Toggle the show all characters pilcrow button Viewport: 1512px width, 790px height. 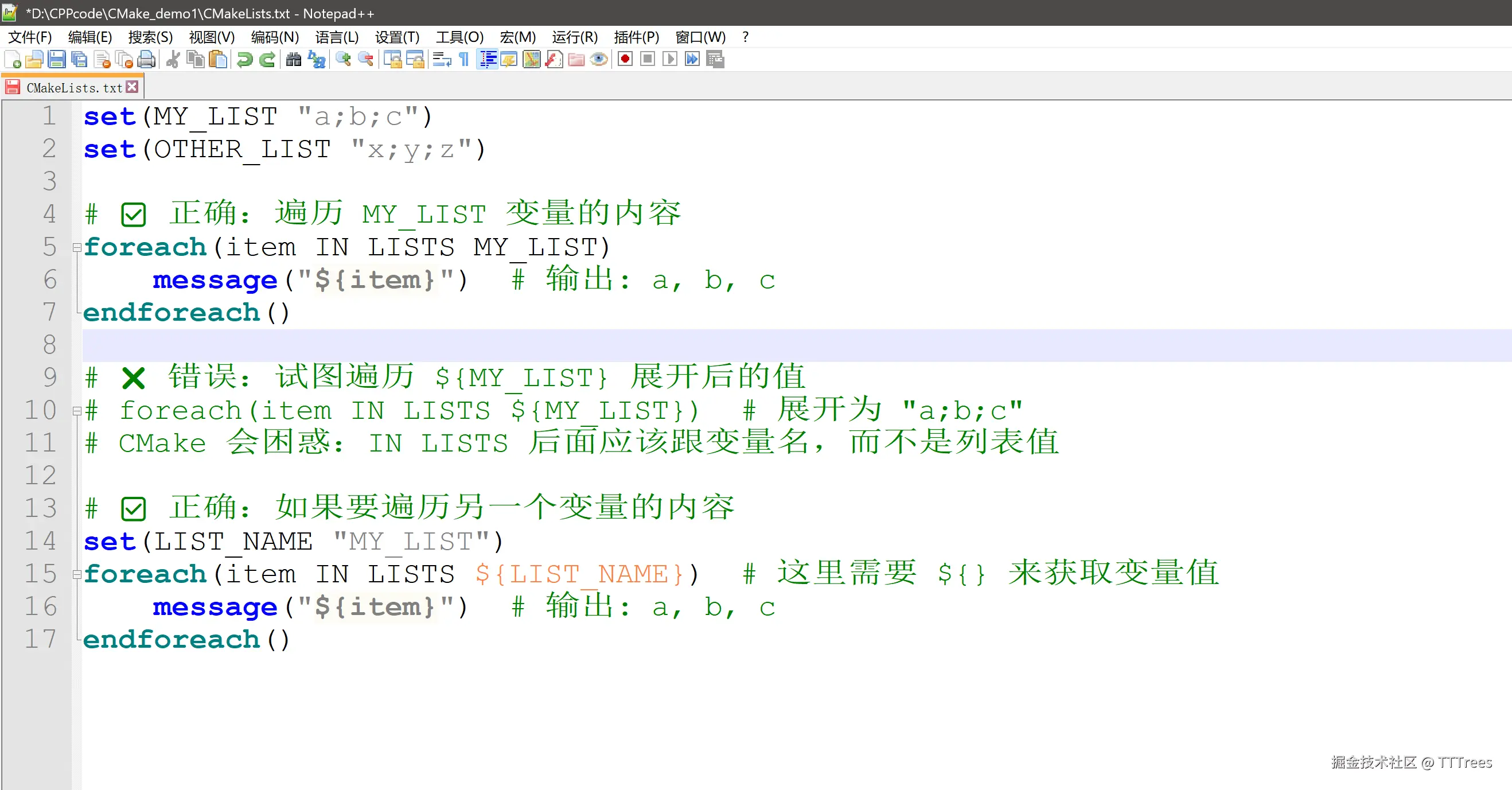(x=463, y=59)
